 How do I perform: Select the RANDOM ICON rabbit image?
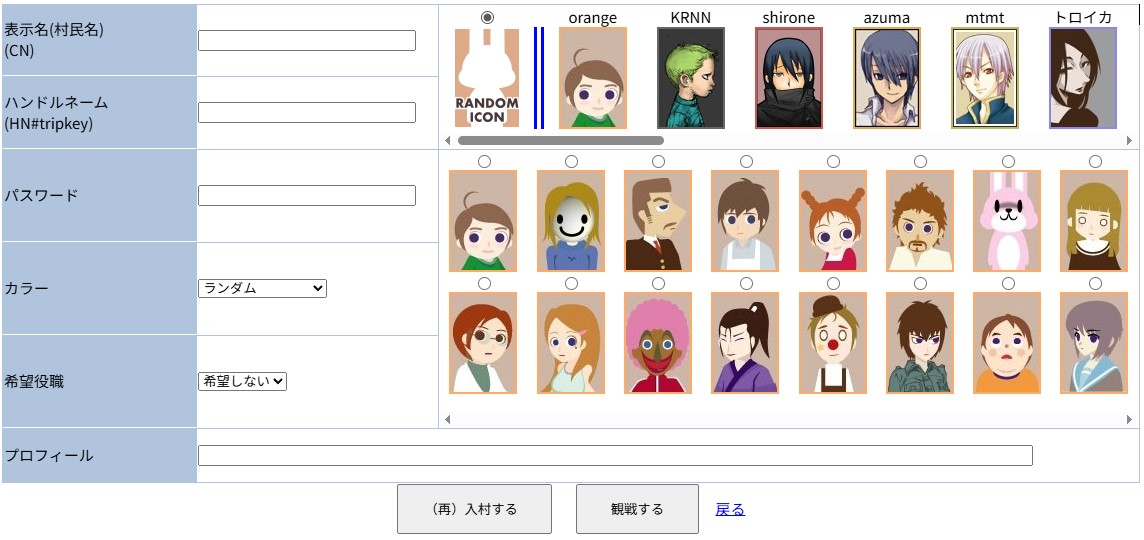click(487, 78)
